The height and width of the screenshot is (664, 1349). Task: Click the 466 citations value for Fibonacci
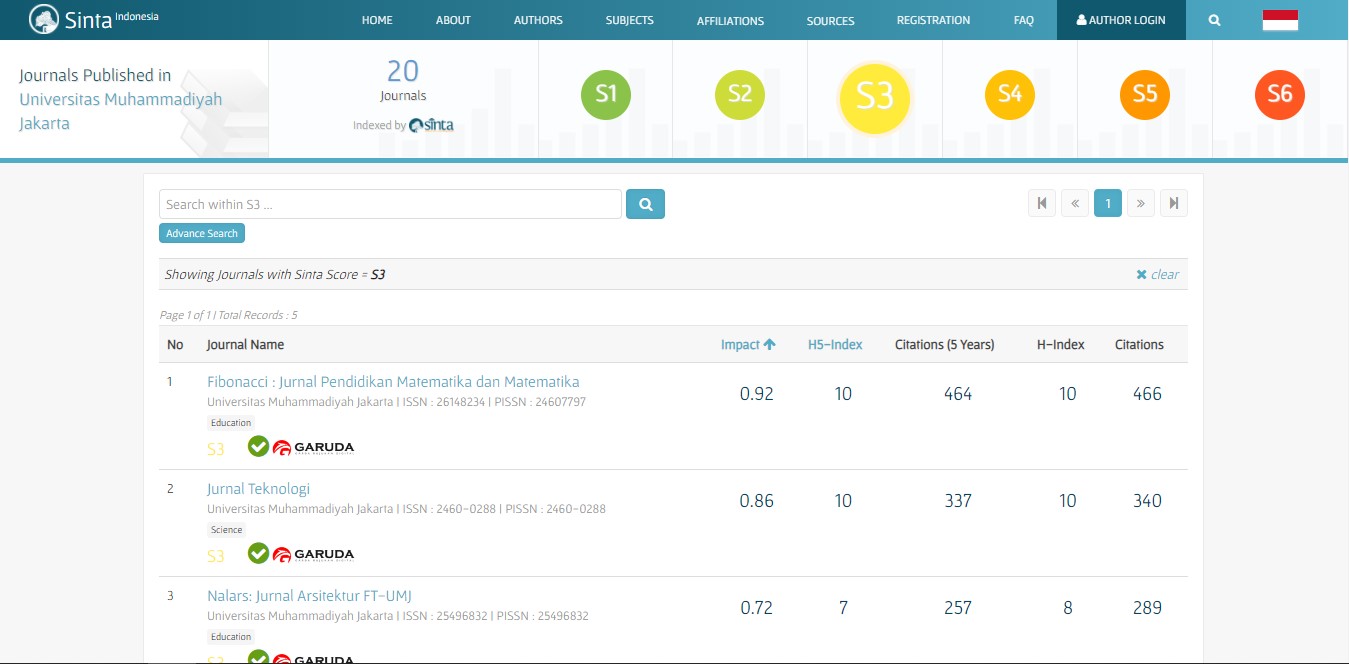coord(1147,394)
